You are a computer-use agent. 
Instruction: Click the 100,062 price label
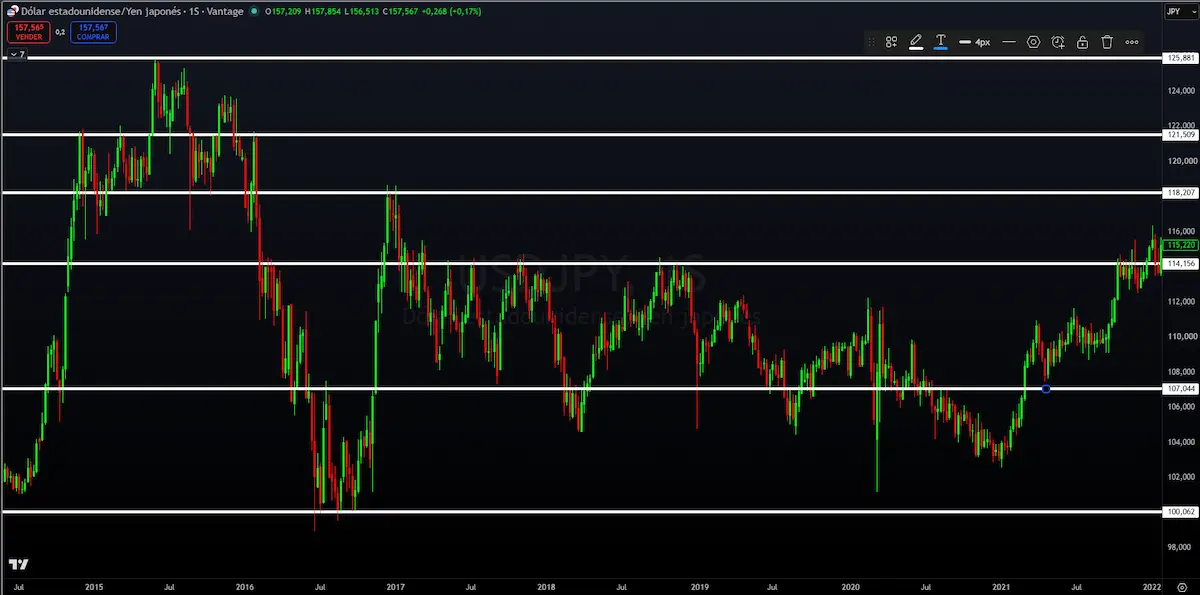click(x=1181, y=511)
